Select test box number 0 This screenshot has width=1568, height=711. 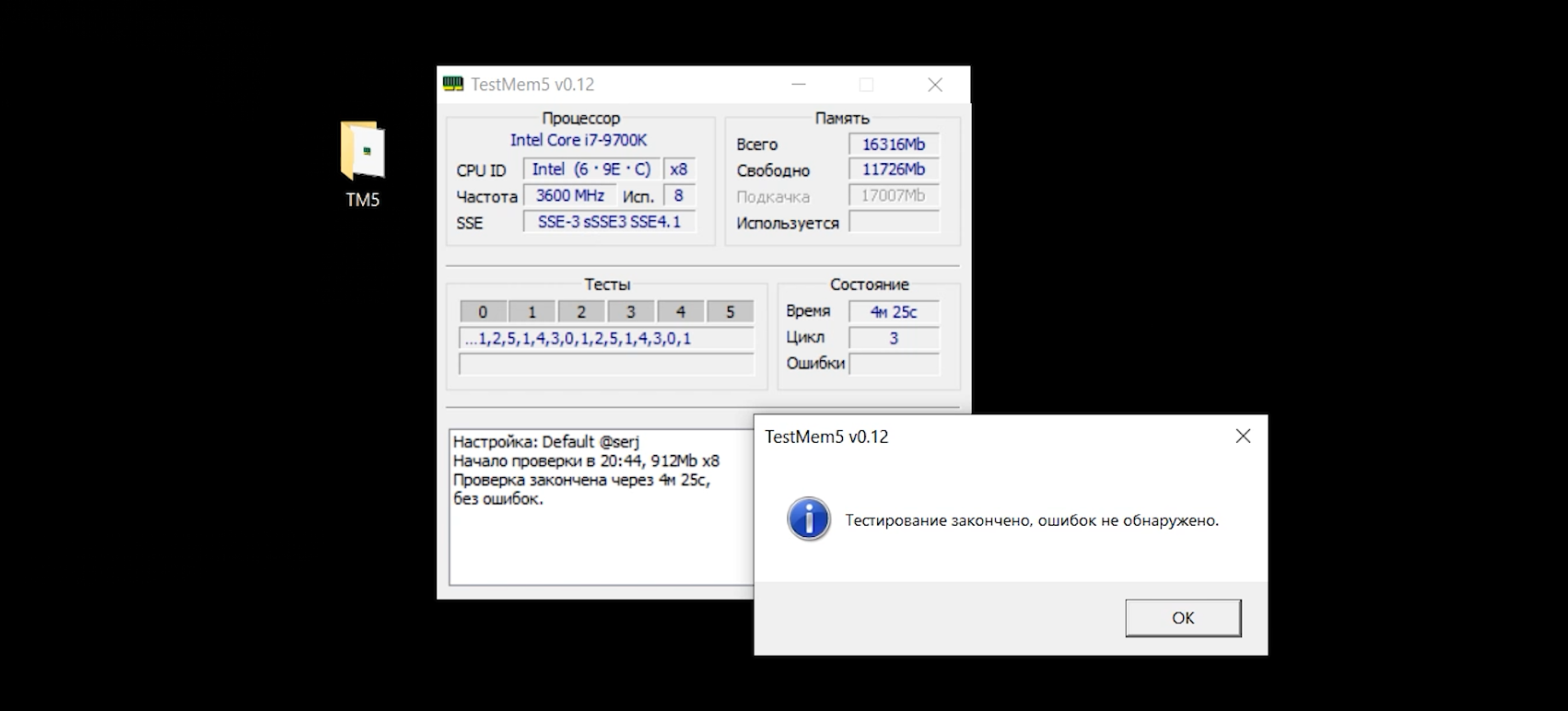pos(483,311)
